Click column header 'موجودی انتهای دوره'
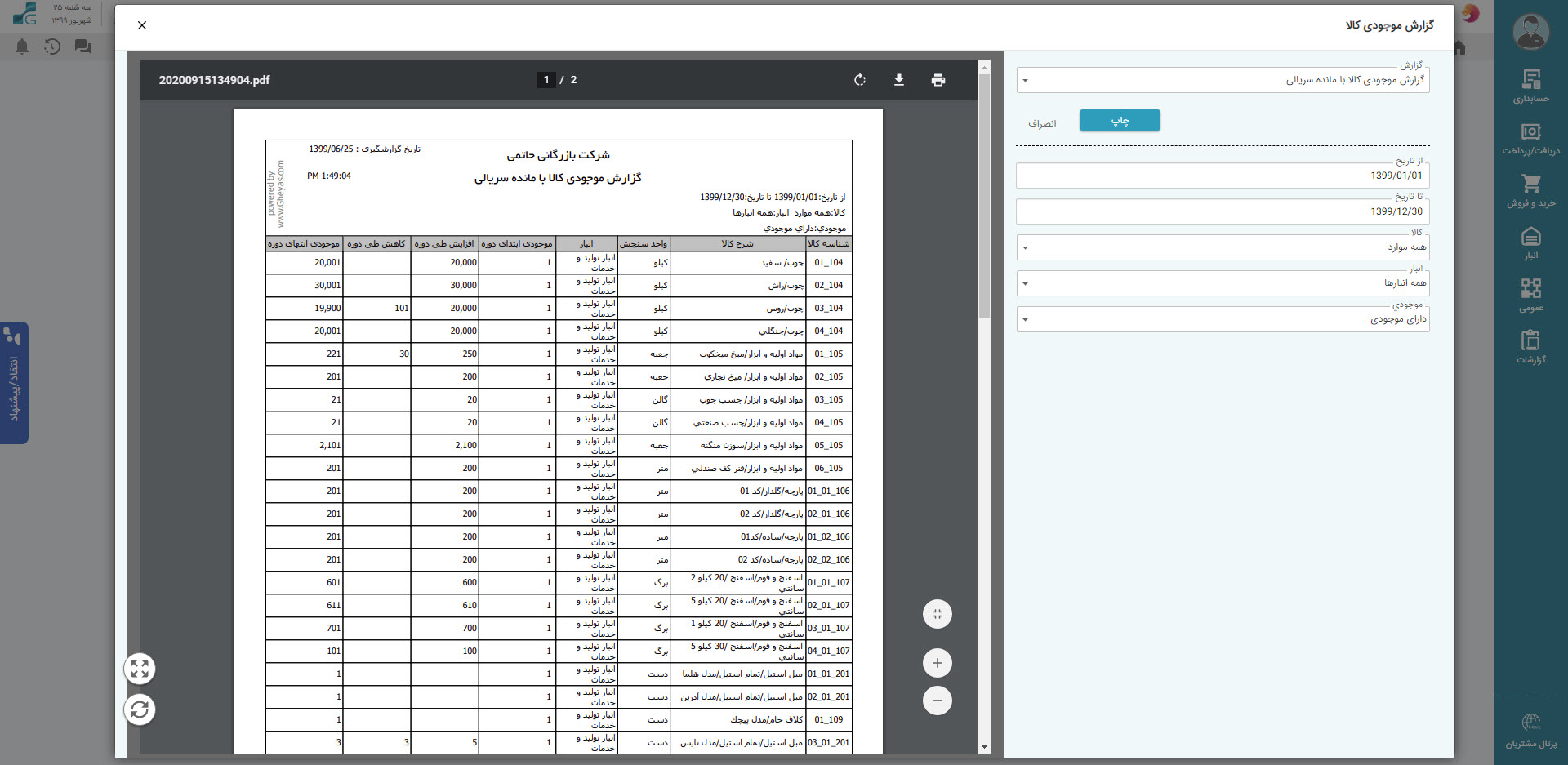 point(304,243)
